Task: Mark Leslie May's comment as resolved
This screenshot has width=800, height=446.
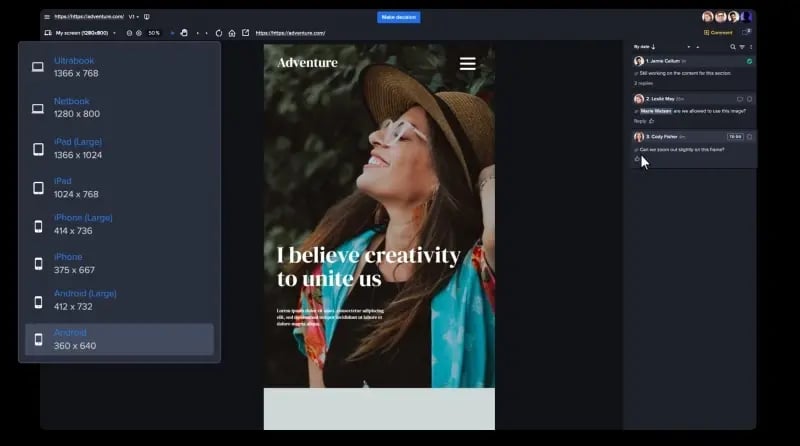Action: pyautogui.click(x=749, y=99)
